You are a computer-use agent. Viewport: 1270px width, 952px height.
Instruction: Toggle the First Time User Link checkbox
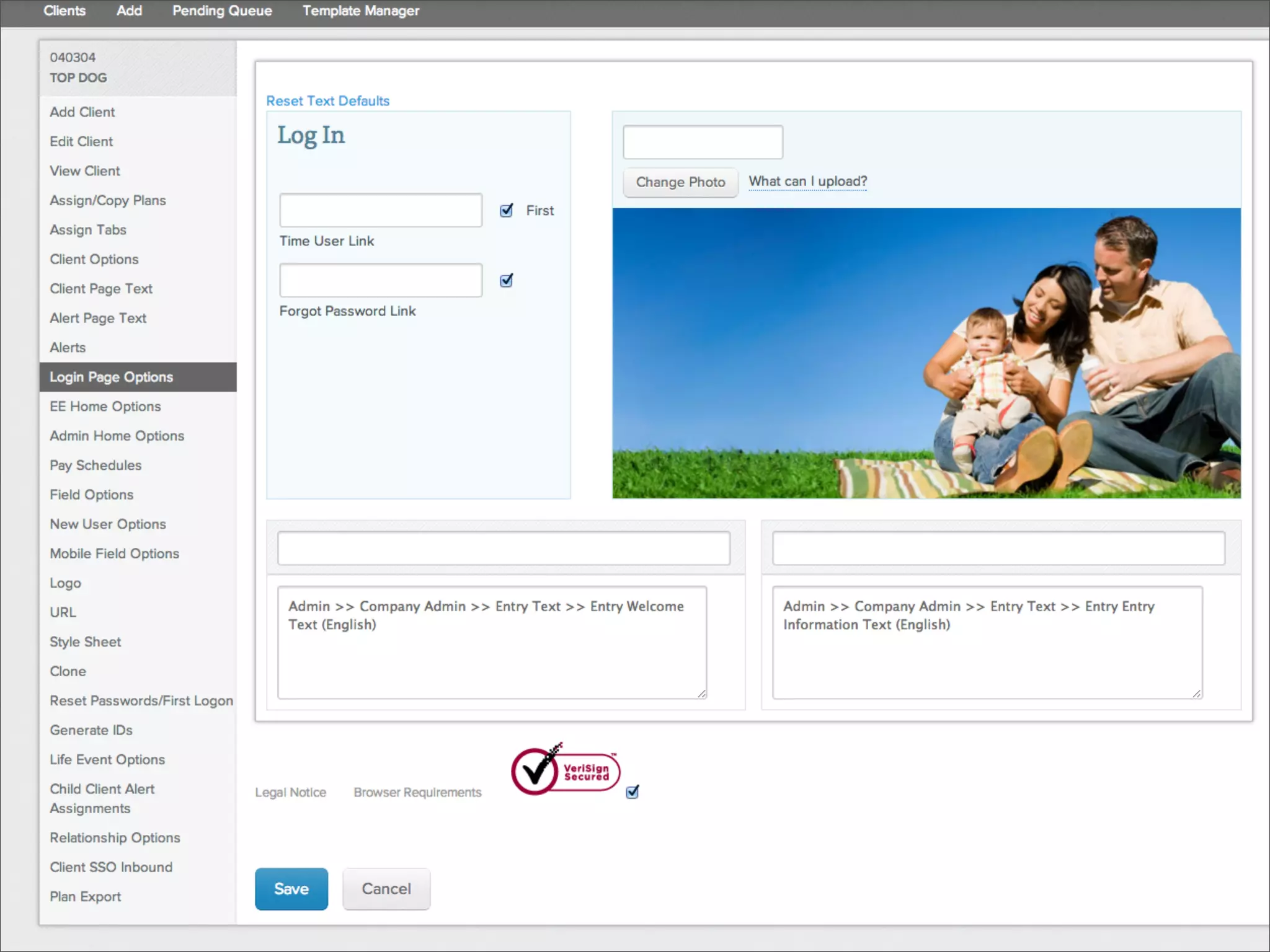[507, 211]
